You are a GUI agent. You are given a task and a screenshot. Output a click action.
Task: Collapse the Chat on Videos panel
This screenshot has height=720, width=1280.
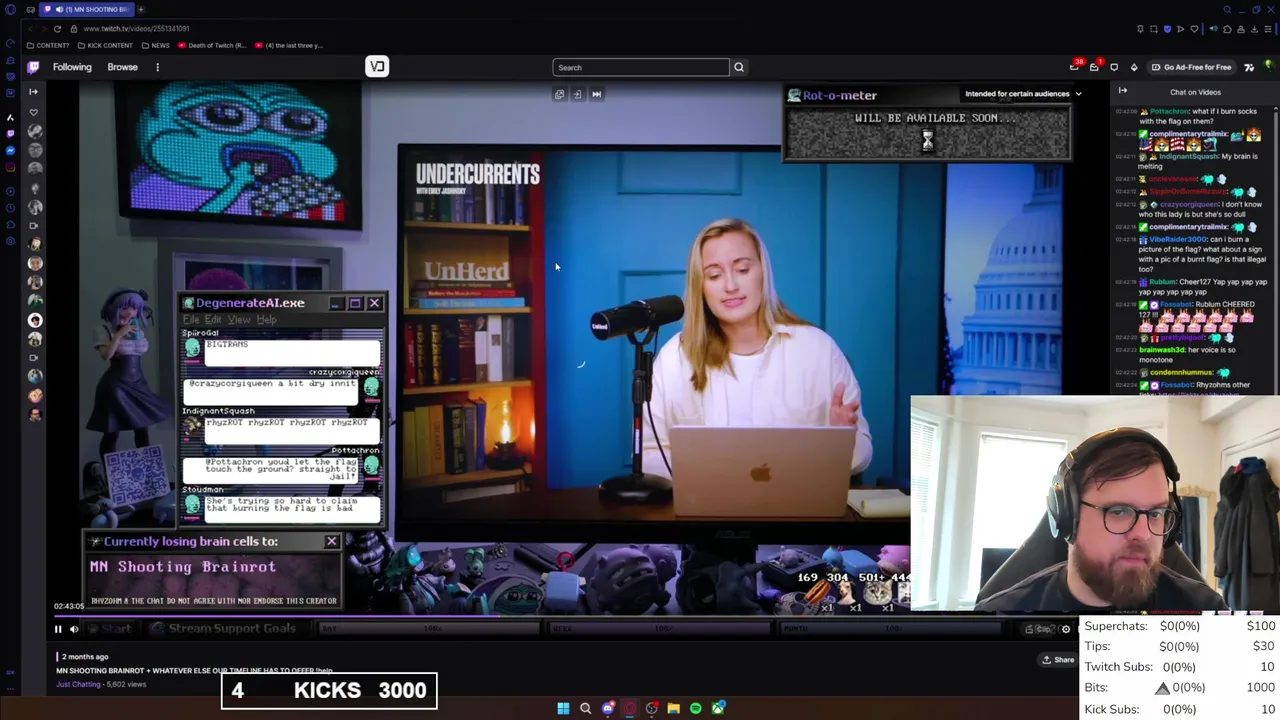point(1123,91)
